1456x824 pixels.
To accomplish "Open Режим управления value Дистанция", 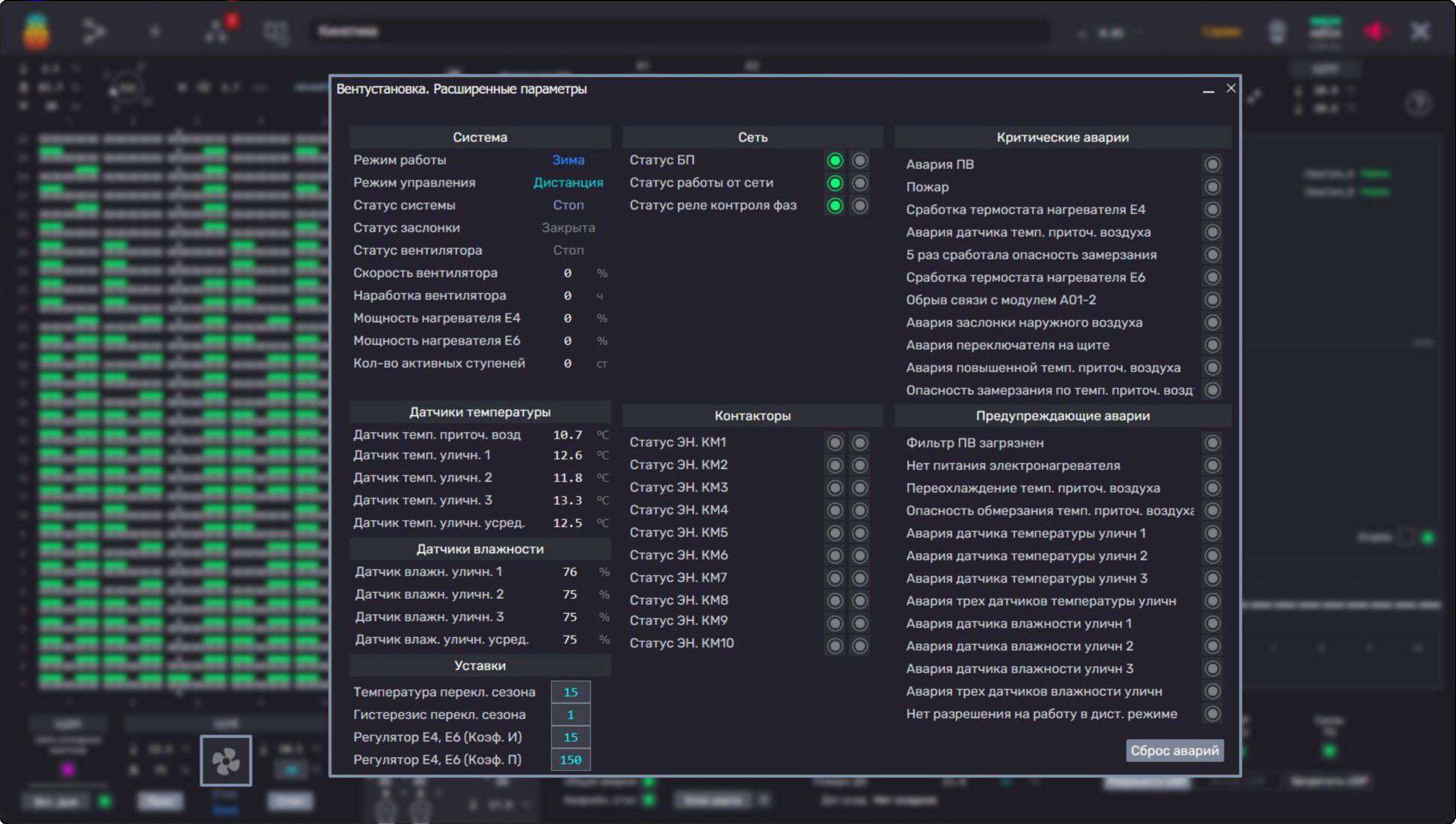I will [568, 183].
